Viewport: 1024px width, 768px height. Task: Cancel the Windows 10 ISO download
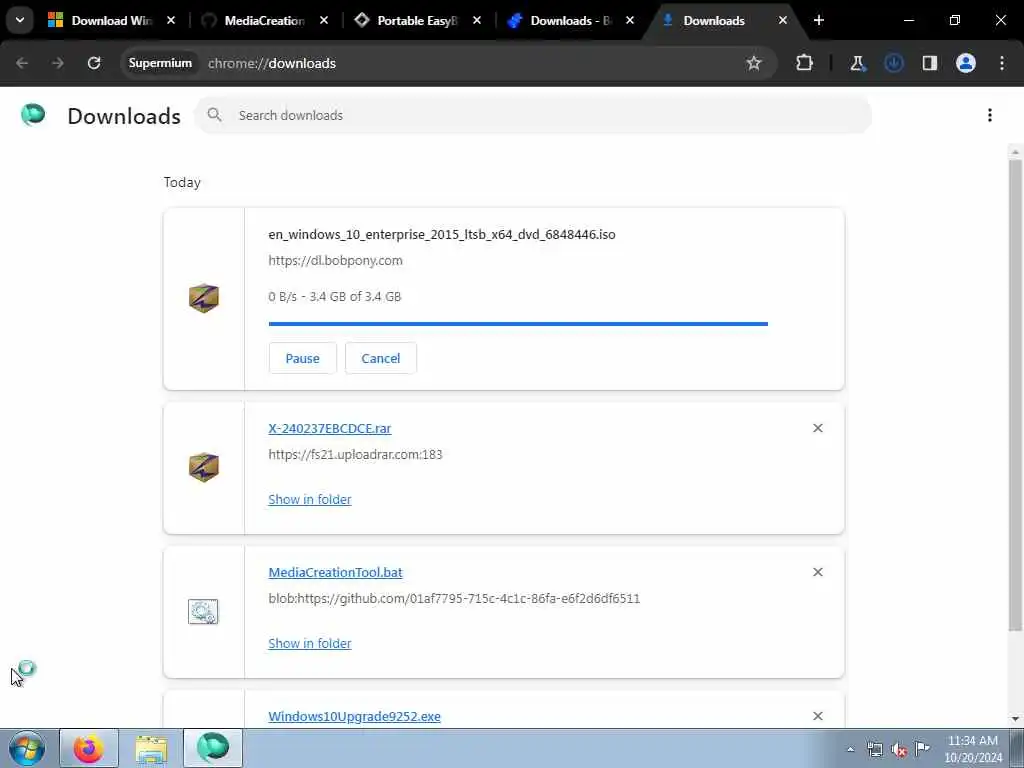pos(381,358)
